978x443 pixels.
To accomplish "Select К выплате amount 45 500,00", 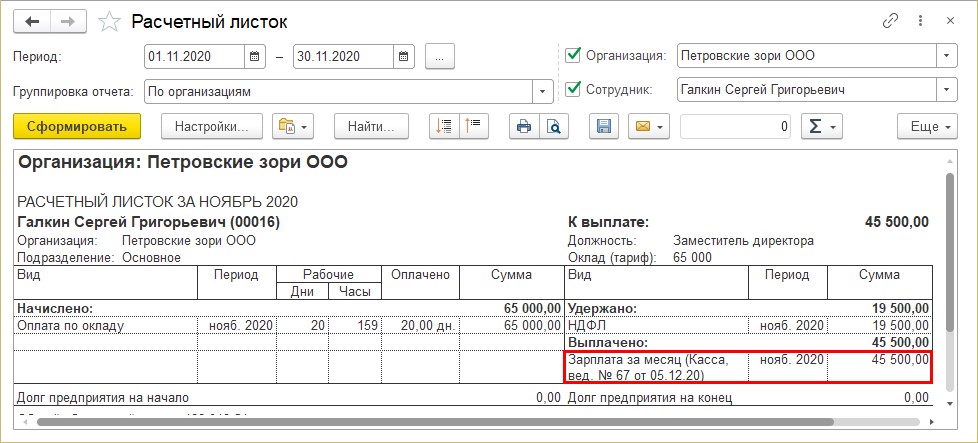I will tap(897, 222).
